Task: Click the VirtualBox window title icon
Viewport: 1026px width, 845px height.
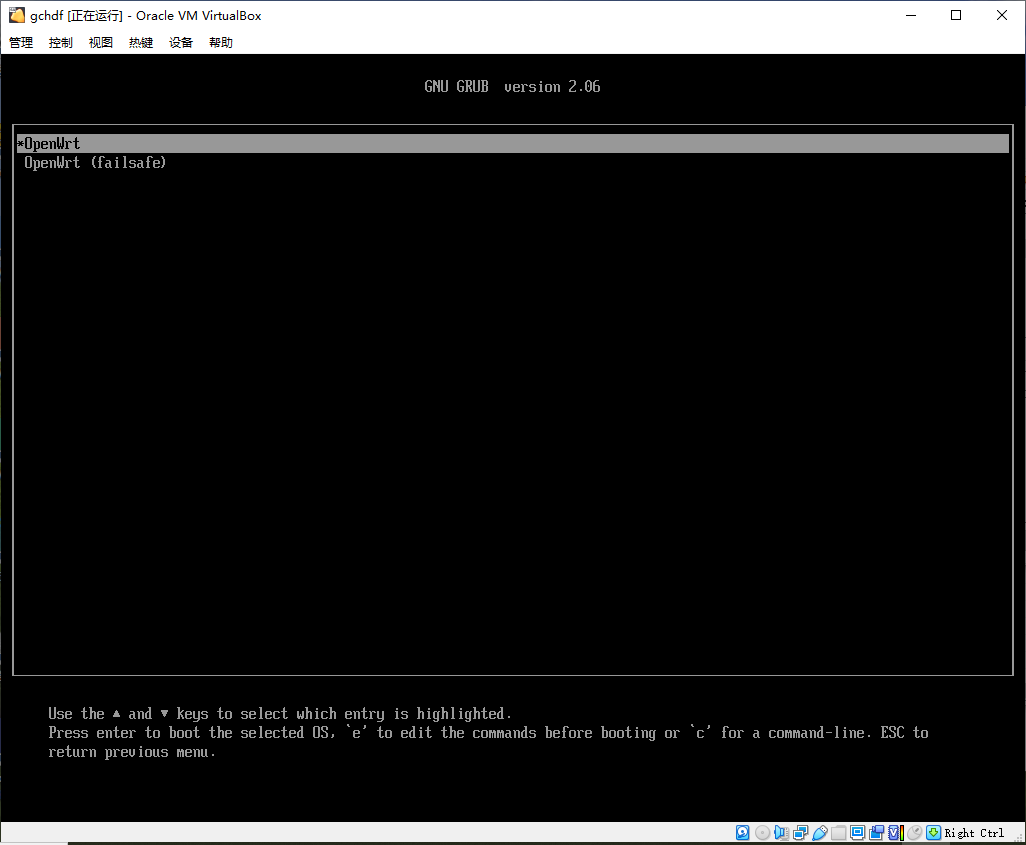Action: coord(16,15)
